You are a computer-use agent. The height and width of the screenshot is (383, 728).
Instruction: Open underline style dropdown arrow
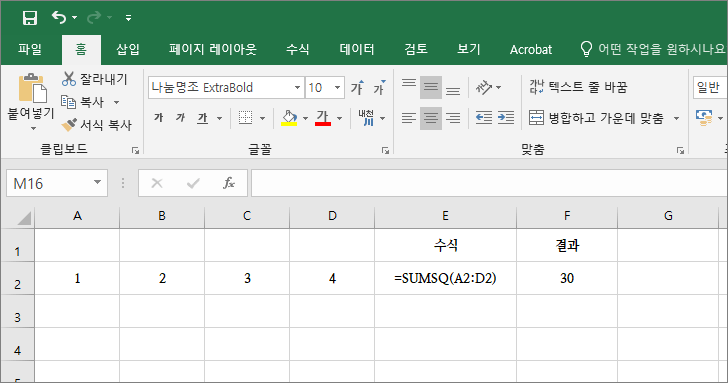pos(219,118)
